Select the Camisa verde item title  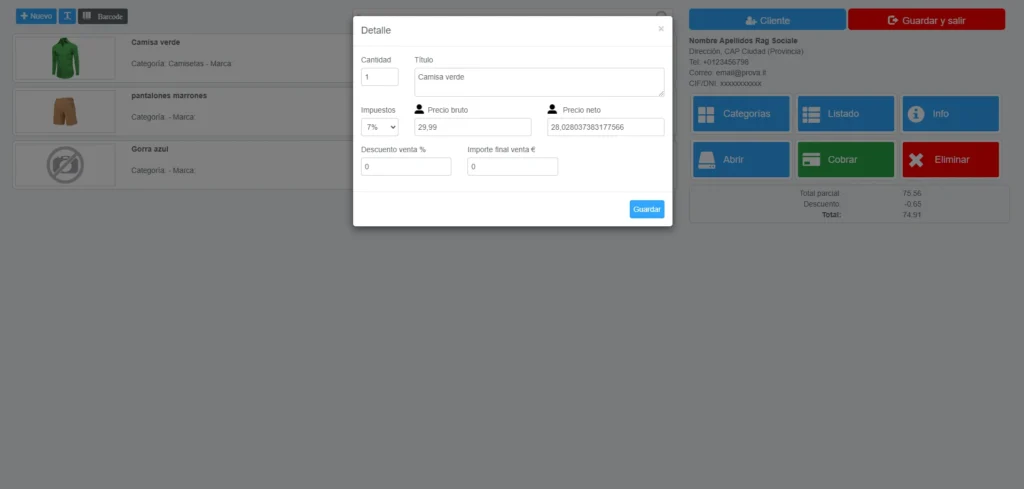coord(155,42)
